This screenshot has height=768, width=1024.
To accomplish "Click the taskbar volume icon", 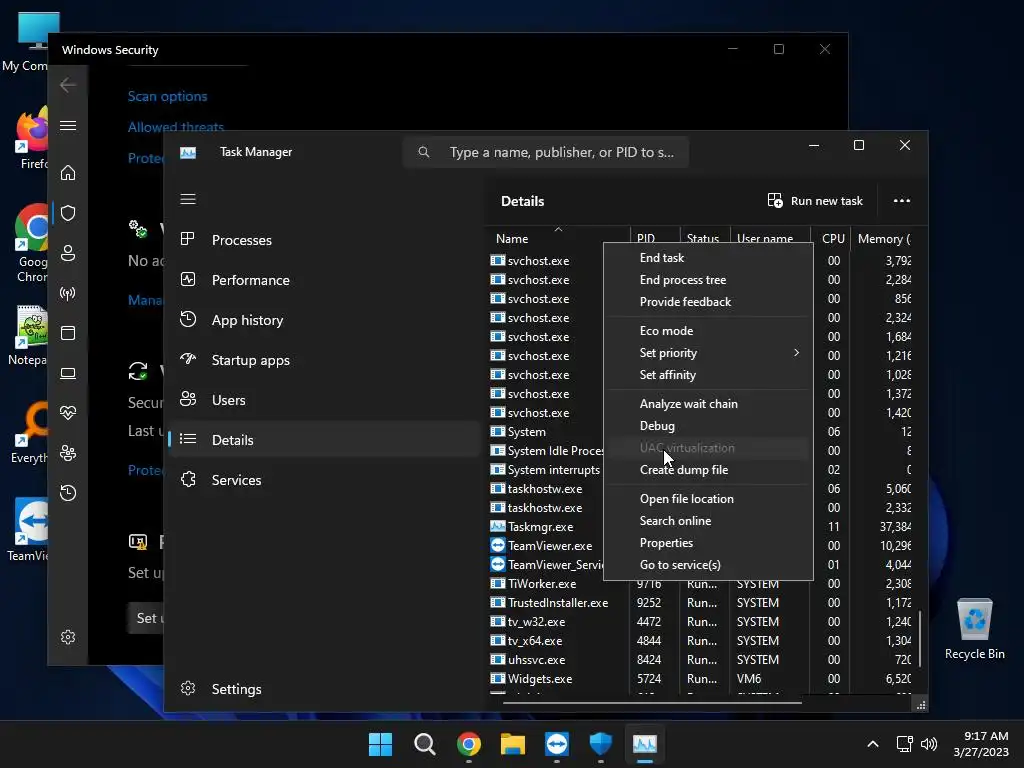I will pos(929,744).
